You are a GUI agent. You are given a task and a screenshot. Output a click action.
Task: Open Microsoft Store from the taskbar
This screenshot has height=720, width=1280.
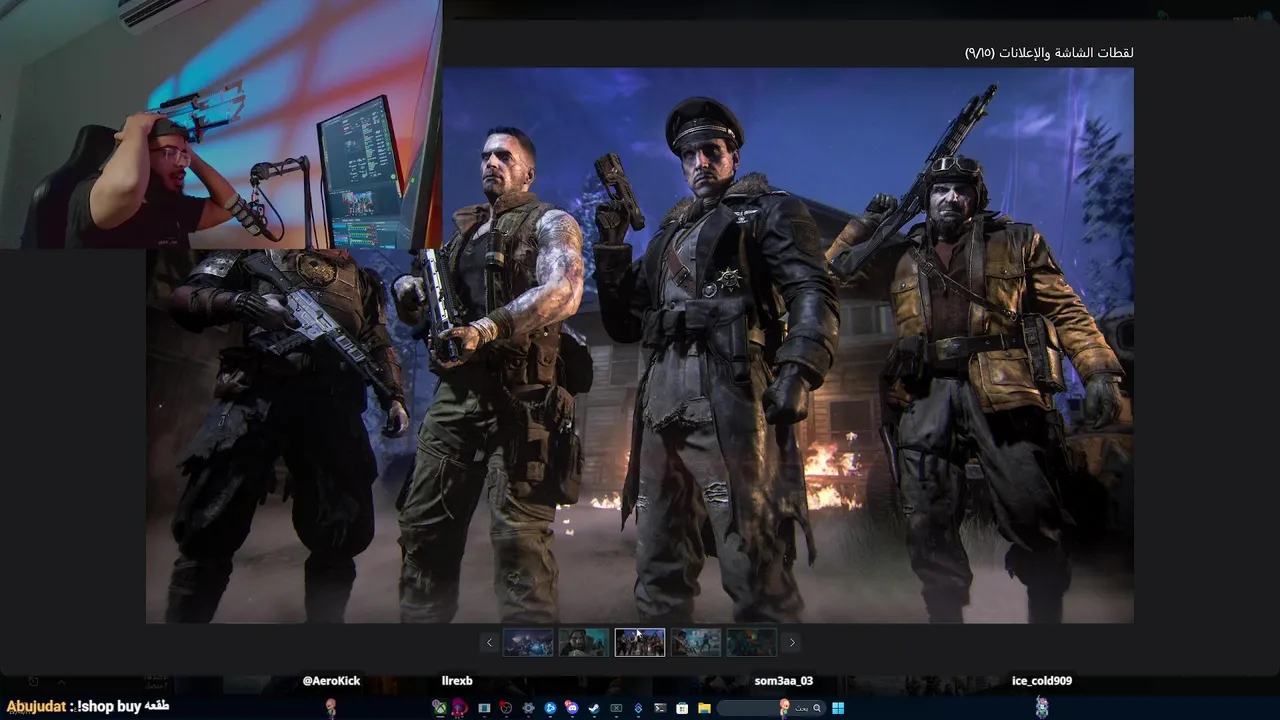(682, 708)
